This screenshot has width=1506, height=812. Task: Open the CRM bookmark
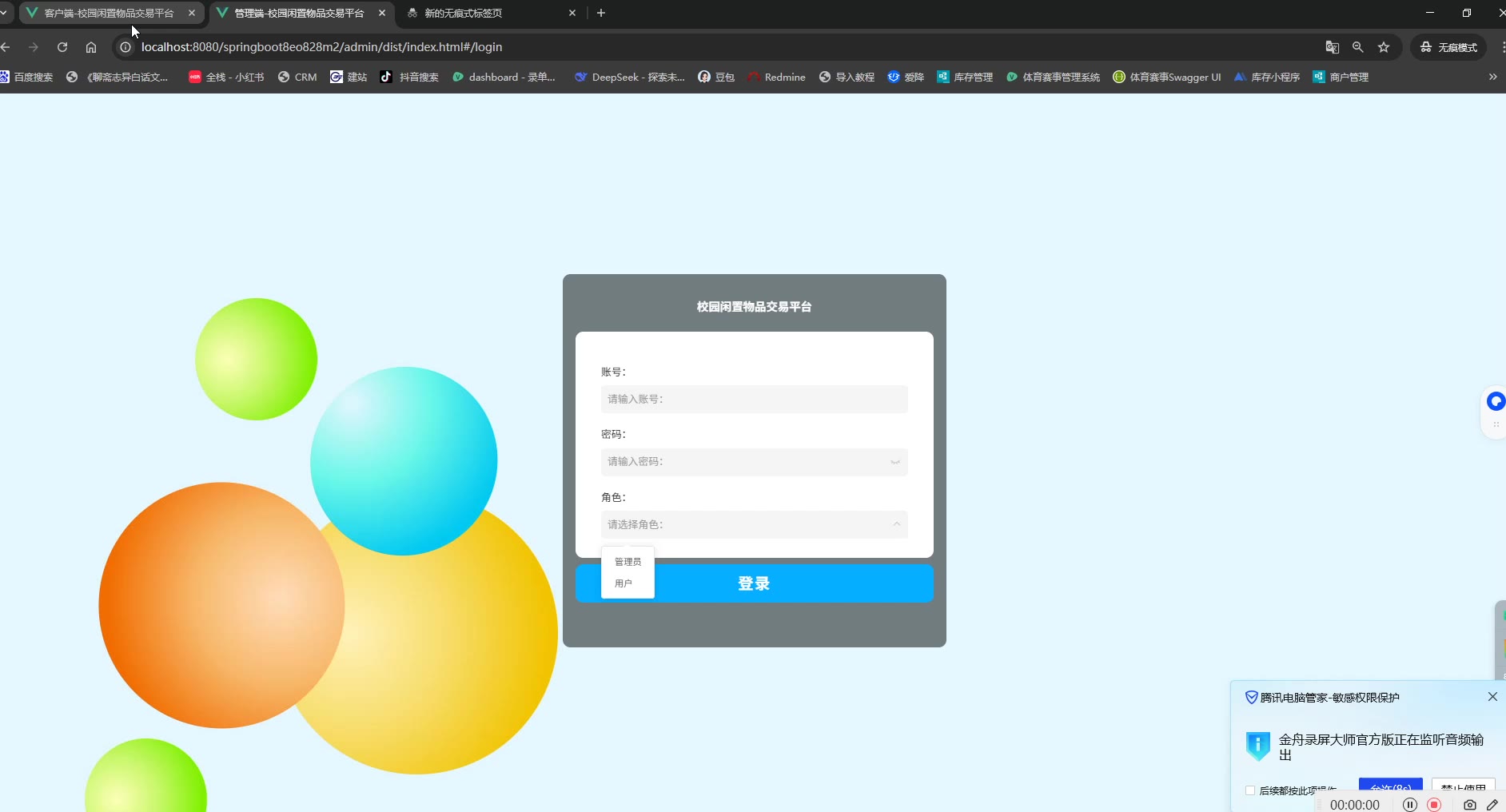[297, 77]
